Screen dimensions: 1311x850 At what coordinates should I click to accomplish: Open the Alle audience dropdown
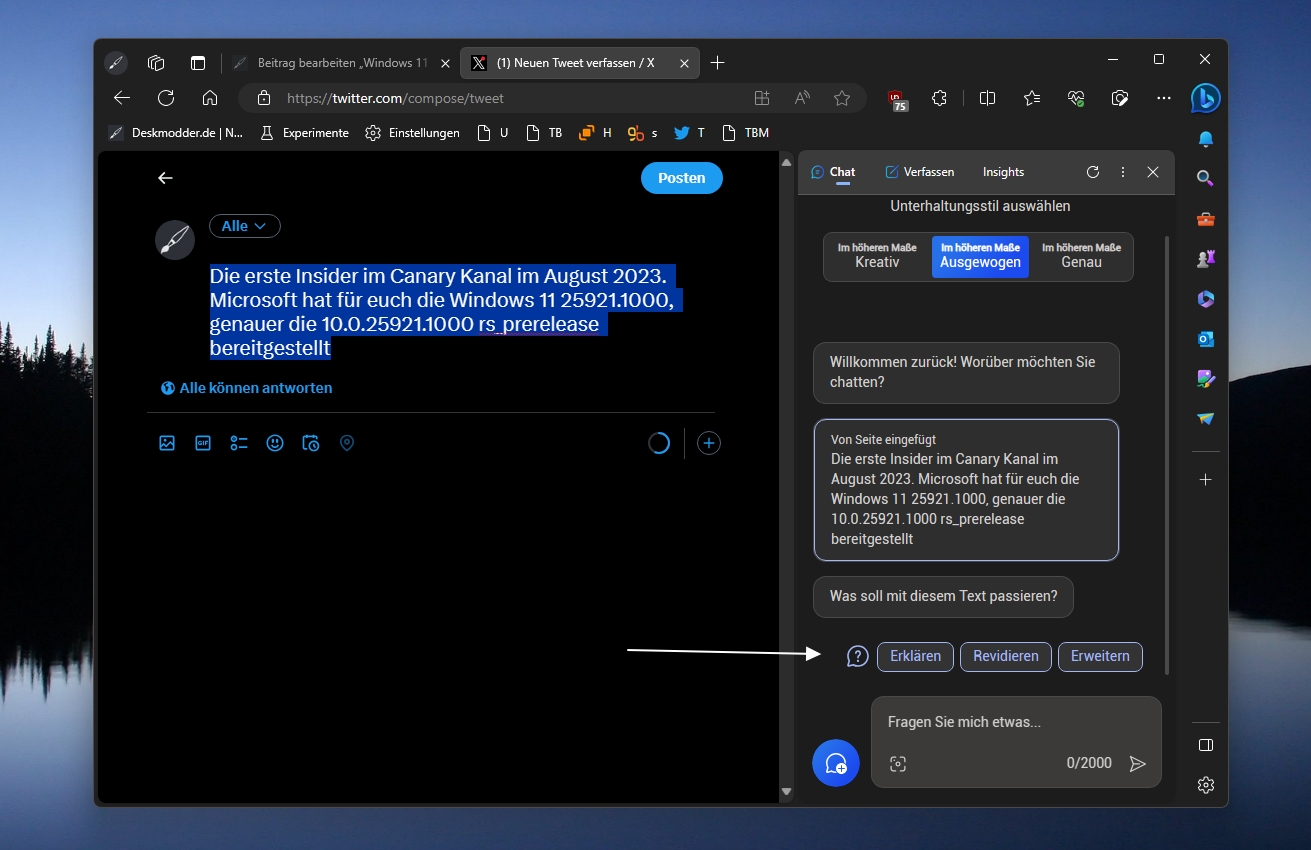point(244,226)
